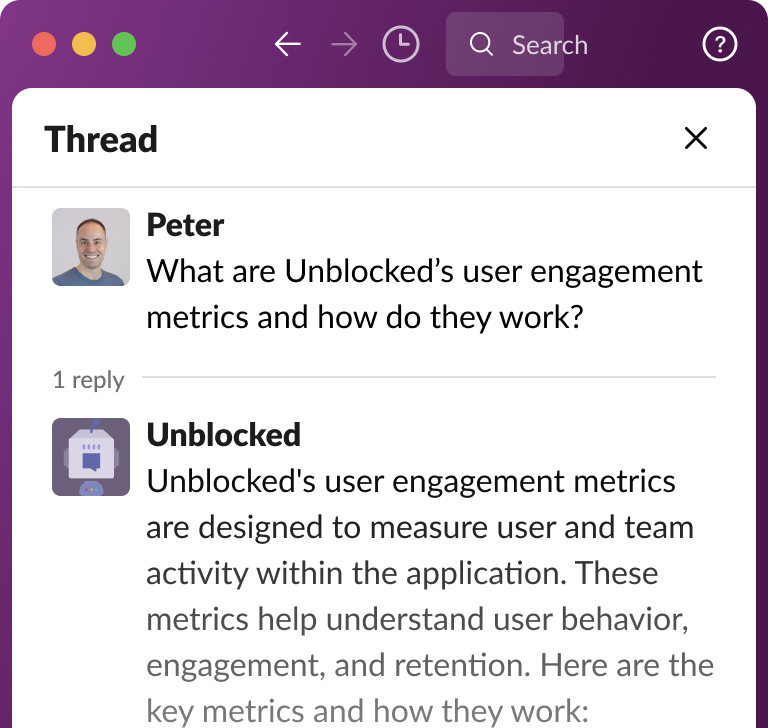Screen dimensions: 768x728
Task: Minimize the window with the yellow button
Action: point(84,45)
